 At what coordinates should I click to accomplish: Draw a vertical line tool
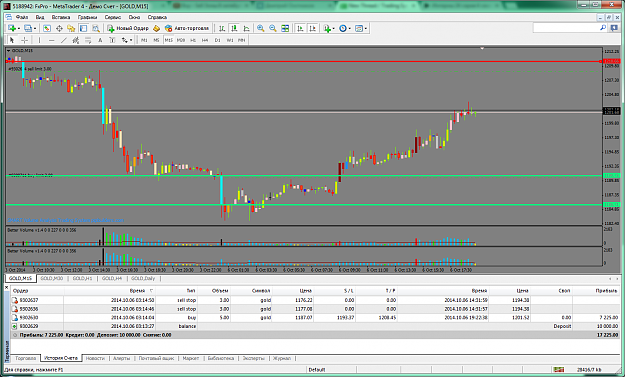click(x=39, y=40)
